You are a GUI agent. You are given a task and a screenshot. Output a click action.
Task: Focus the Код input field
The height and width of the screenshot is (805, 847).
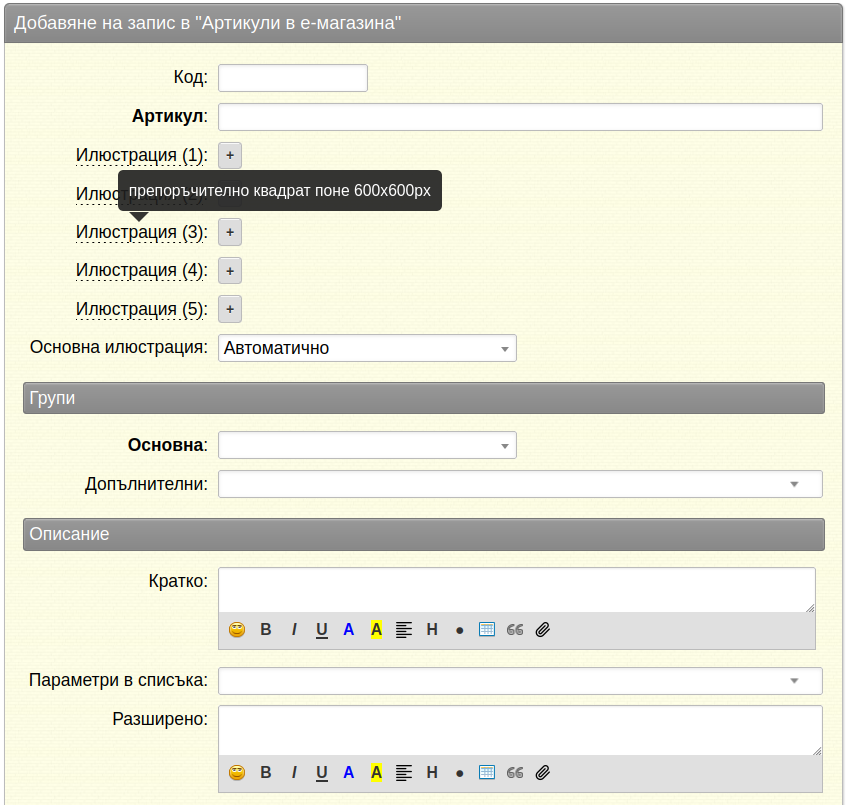pyautogui.click(x=293, y=78)
